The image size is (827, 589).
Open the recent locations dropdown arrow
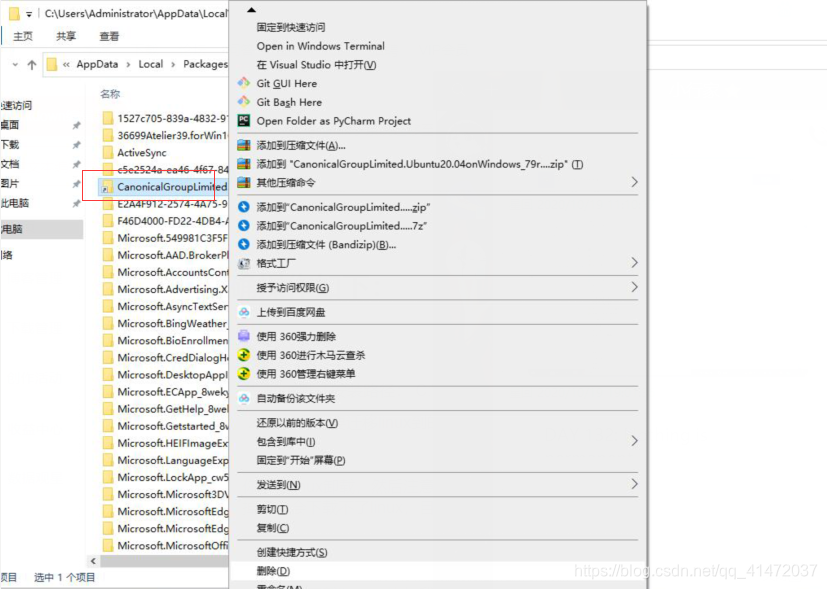[x=15, y=64]
